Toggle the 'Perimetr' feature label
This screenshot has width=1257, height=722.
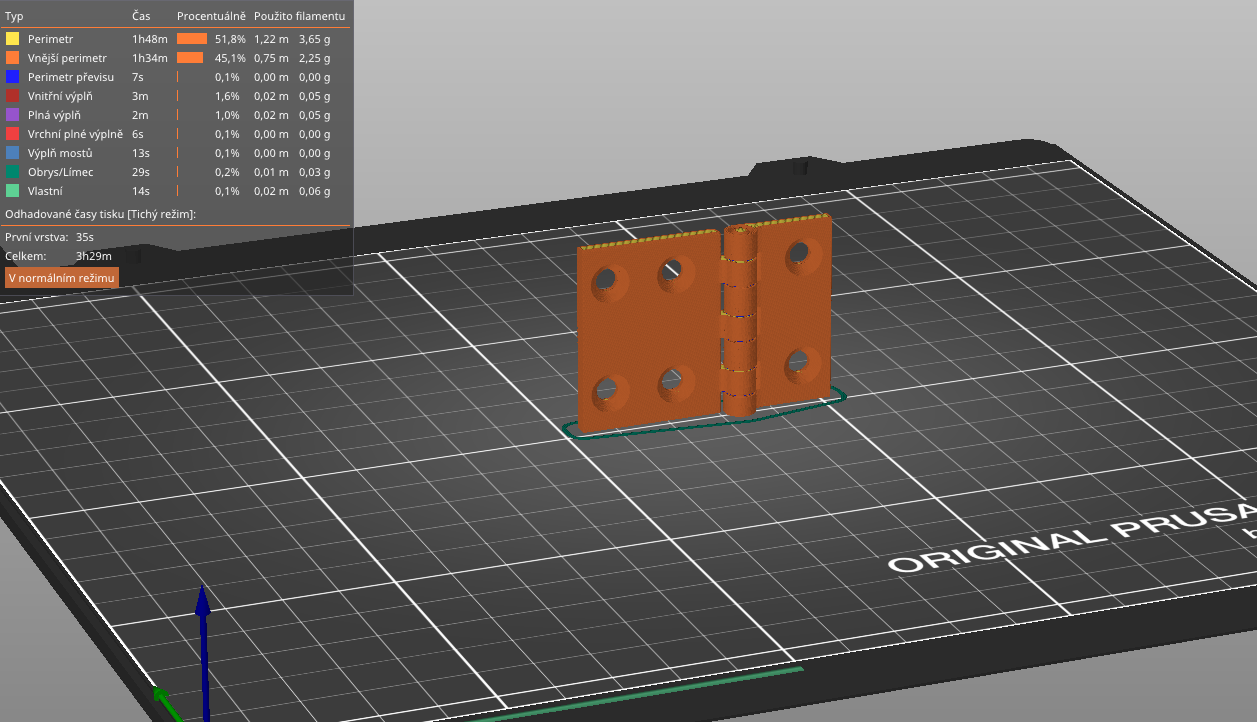[50, 38]
